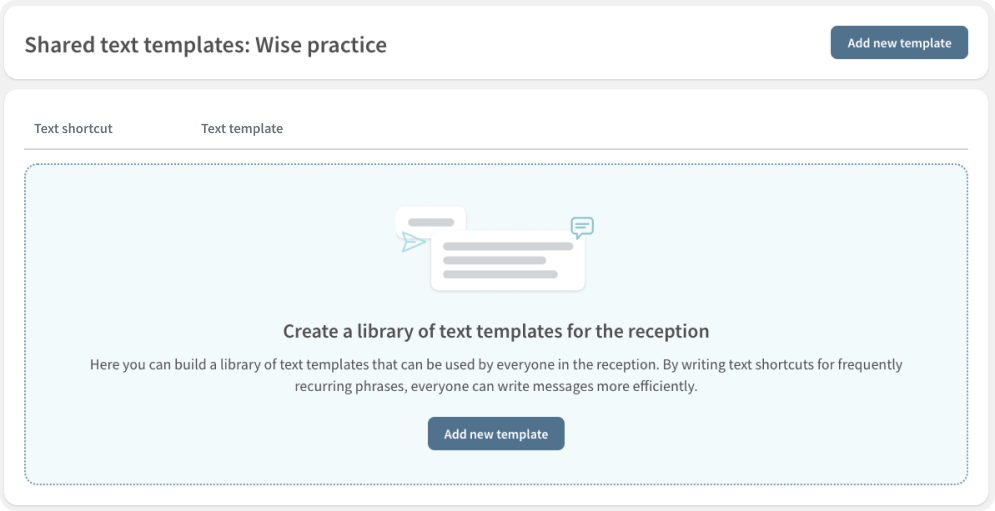Click the bottom gray line of large card

(500, 274)
